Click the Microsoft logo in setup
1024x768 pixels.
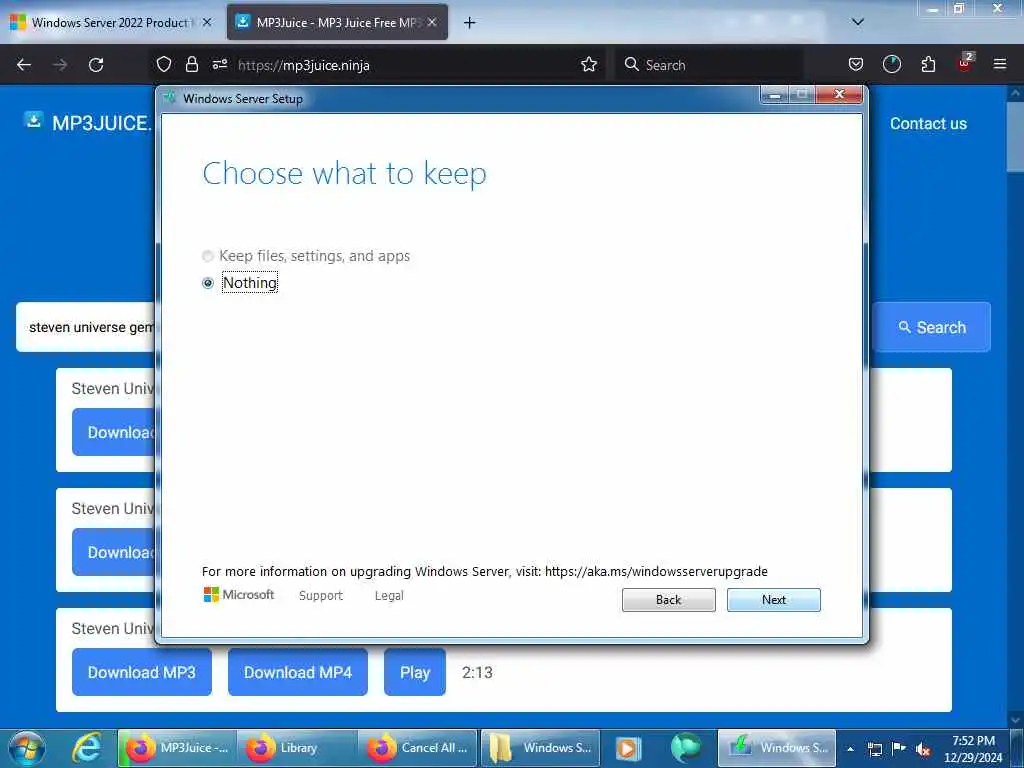tap(238, 594)
